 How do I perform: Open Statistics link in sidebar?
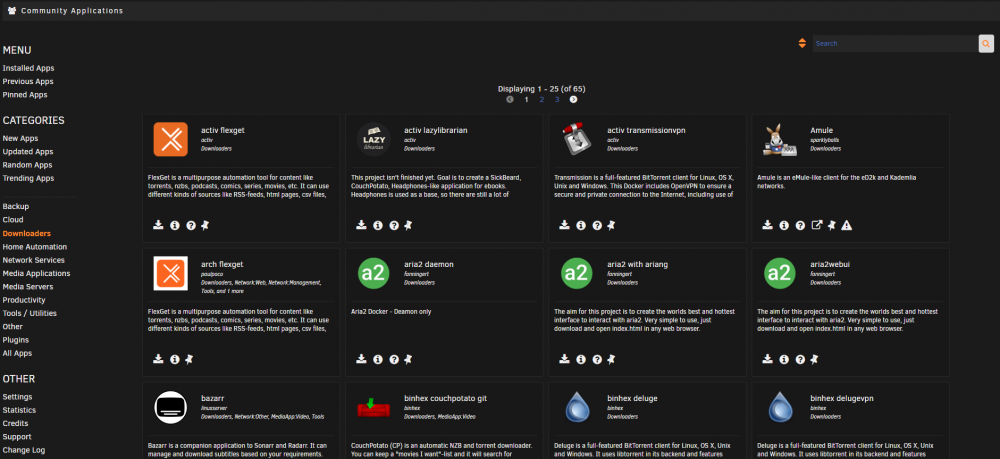coord(19,411)
